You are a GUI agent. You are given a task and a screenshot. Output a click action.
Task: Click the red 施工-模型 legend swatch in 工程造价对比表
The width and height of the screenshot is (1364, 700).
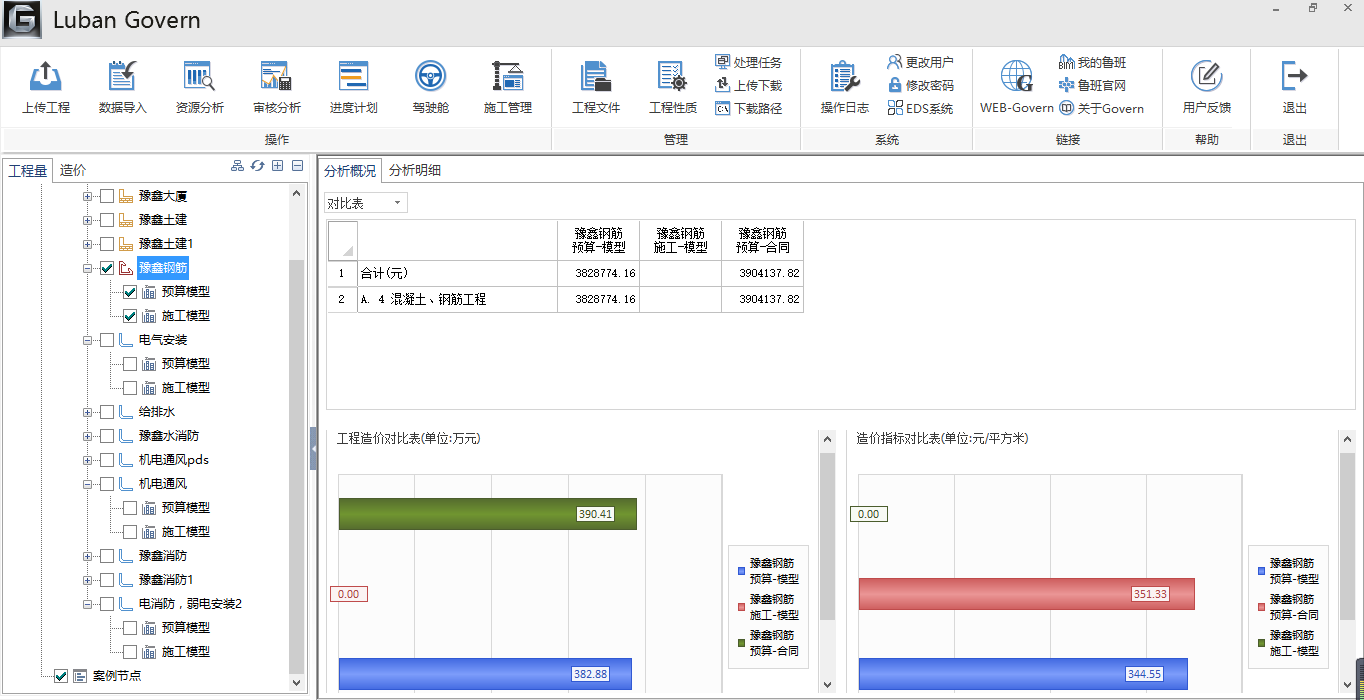pos(741,607)
